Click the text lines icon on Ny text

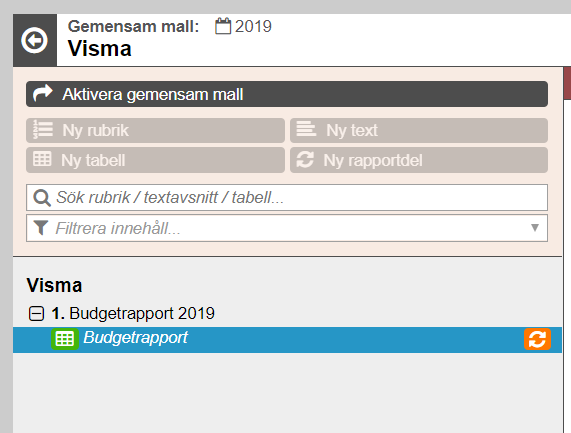306,129
